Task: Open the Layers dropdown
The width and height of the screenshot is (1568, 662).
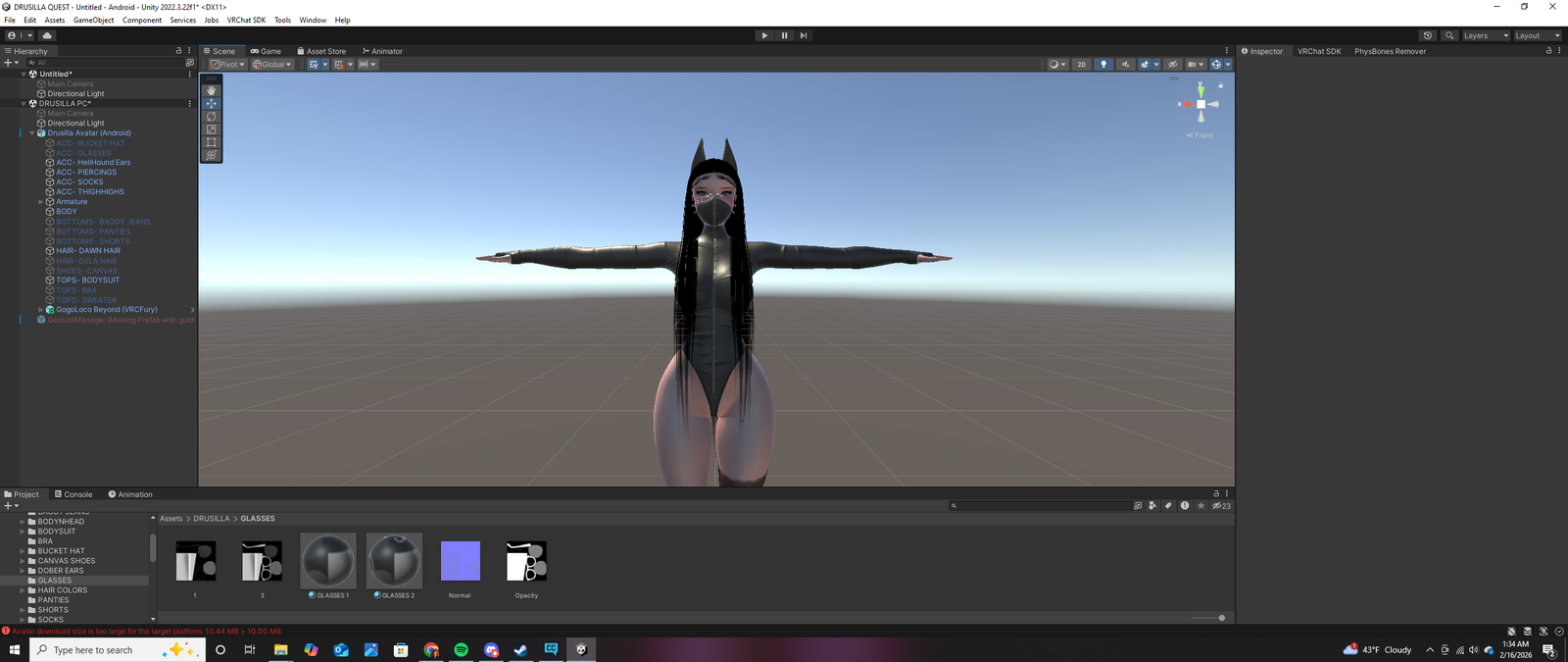Action: [1485, 35]
